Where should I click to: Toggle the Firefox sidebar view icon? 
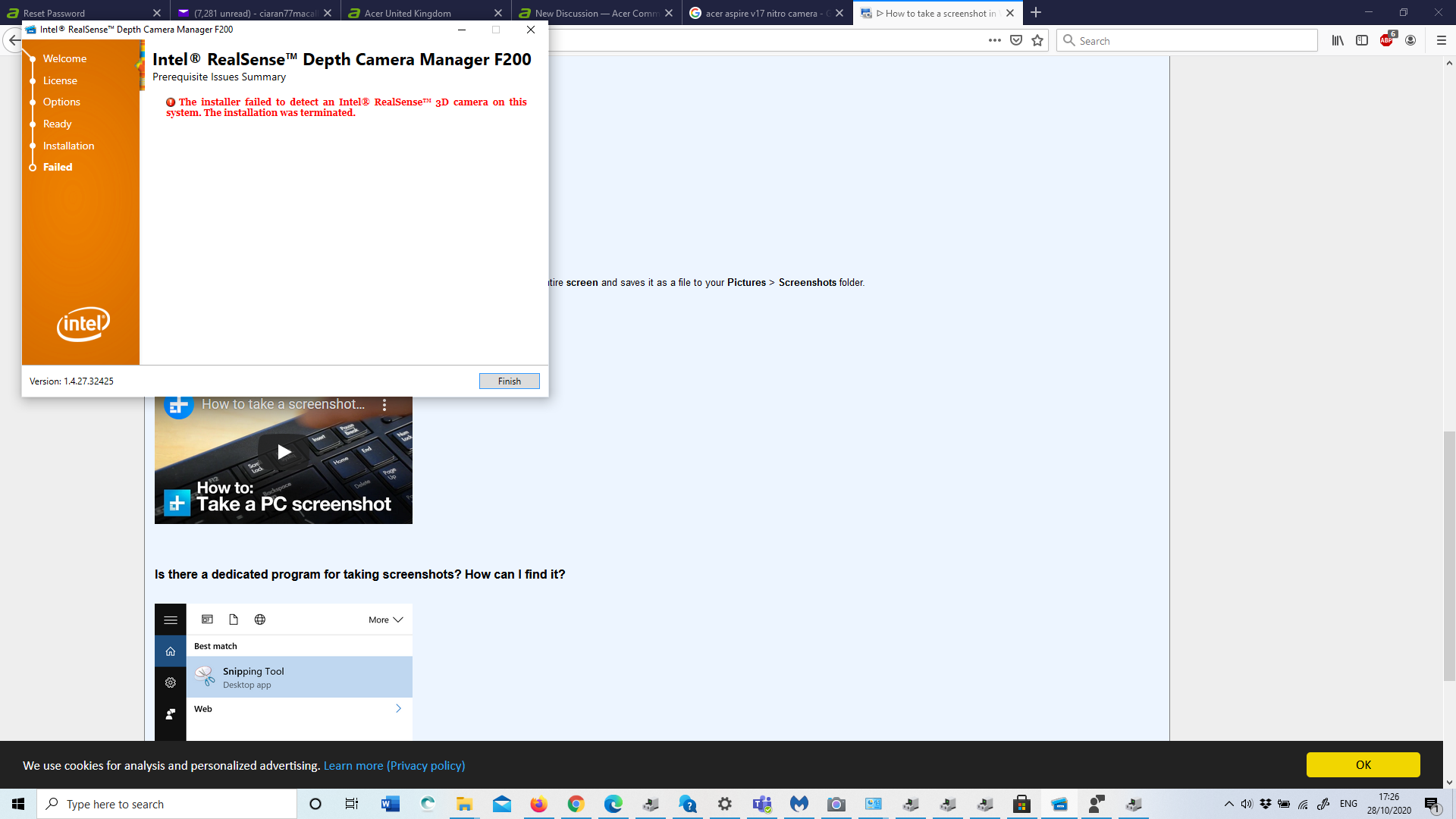[x=1362, y=40]
